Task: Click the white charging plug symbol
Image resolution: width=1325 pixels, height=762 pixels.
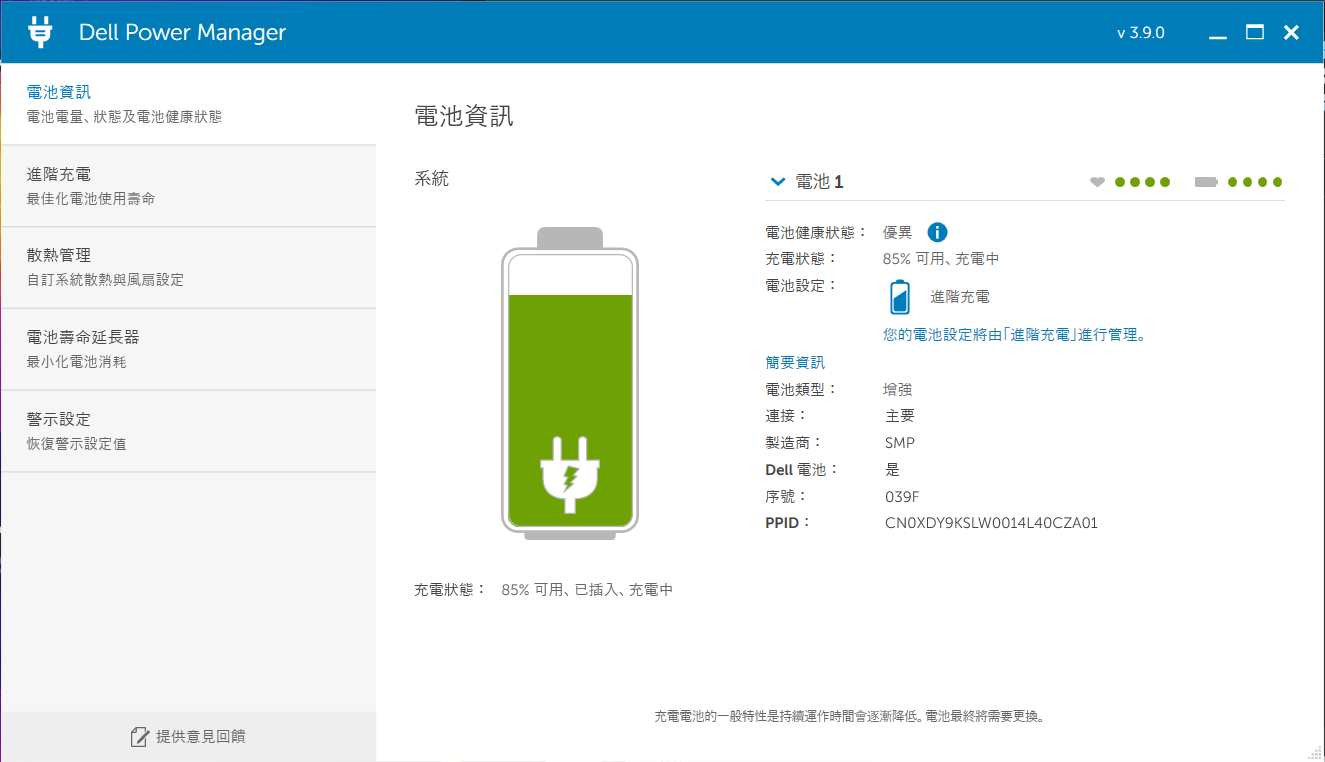Action: click(x=570, y=473)
